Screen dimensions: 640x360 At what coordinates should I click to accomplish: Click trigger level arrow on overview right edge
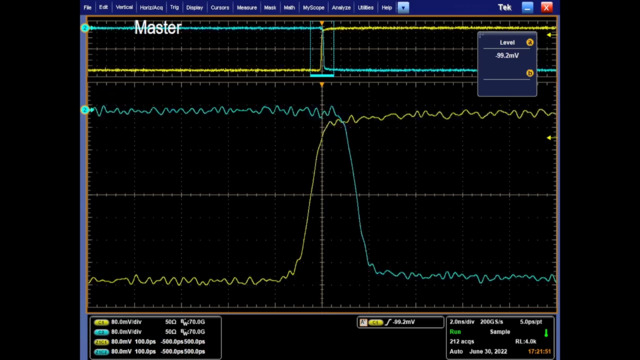click(x=549, y=35)
